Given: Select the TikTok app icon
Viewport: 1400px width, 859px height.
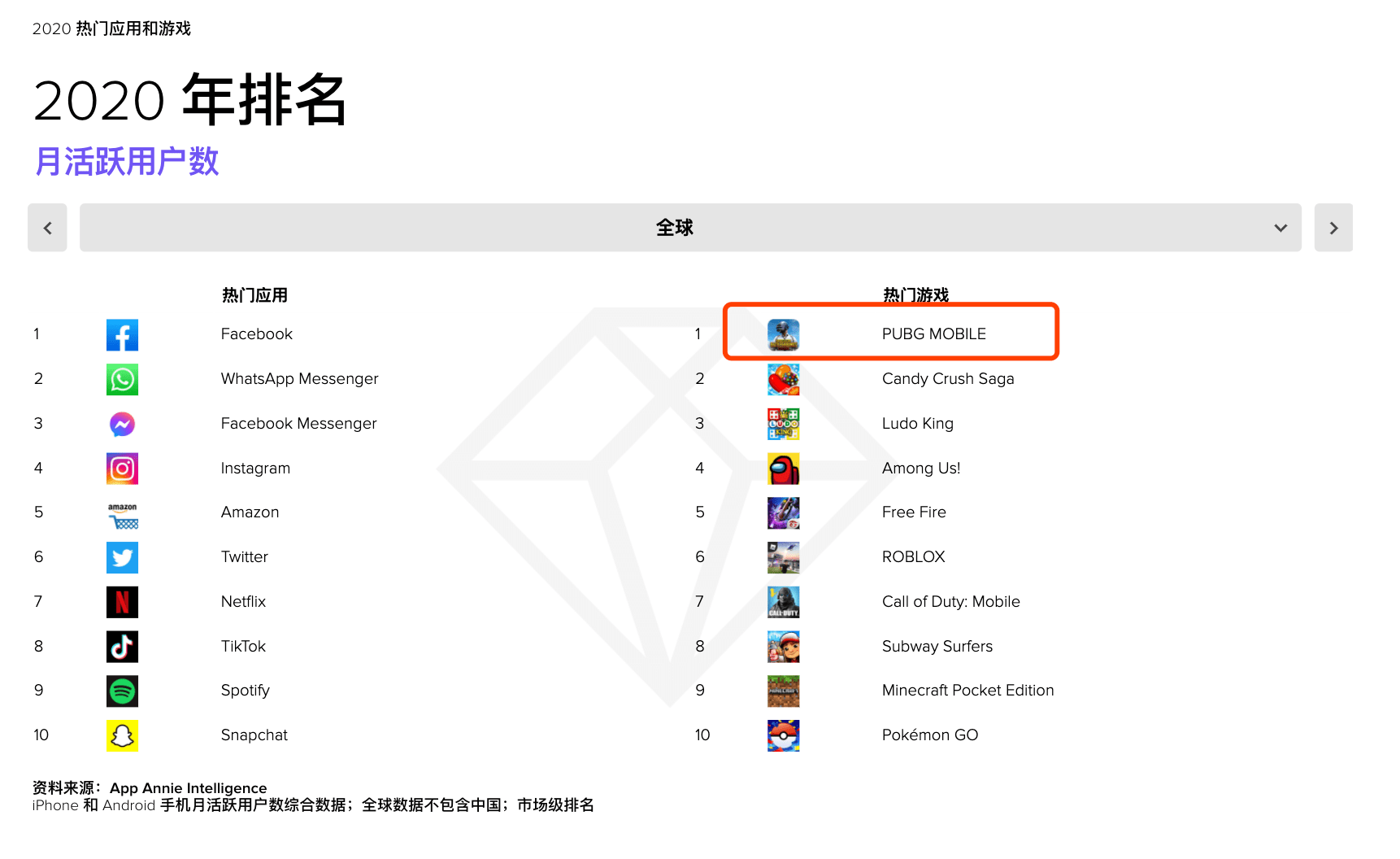Looking at the screenshot, I should pos(122,647).
